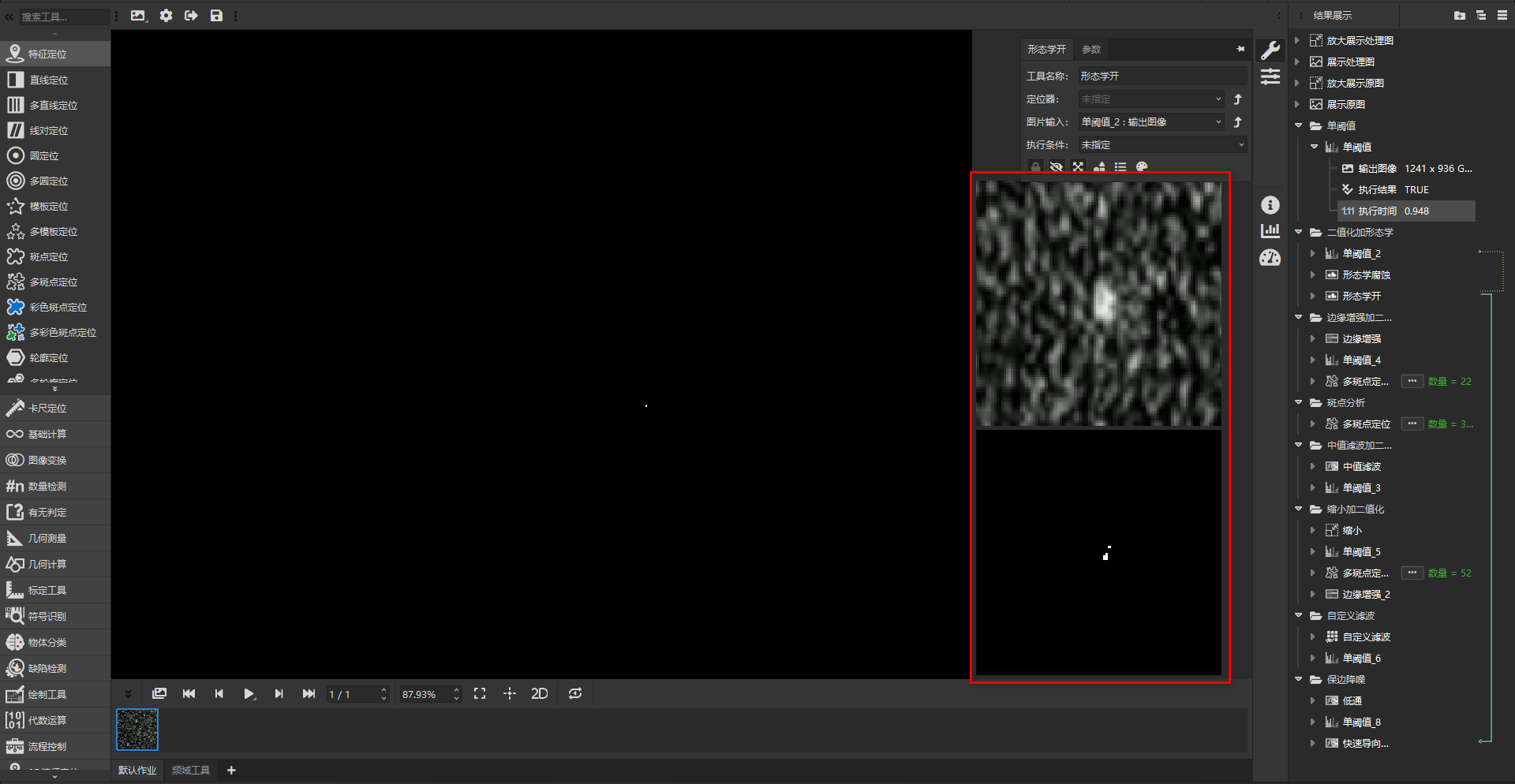
Task: Click the export arrow icon in top toolbar
Action: pos(191,16)
